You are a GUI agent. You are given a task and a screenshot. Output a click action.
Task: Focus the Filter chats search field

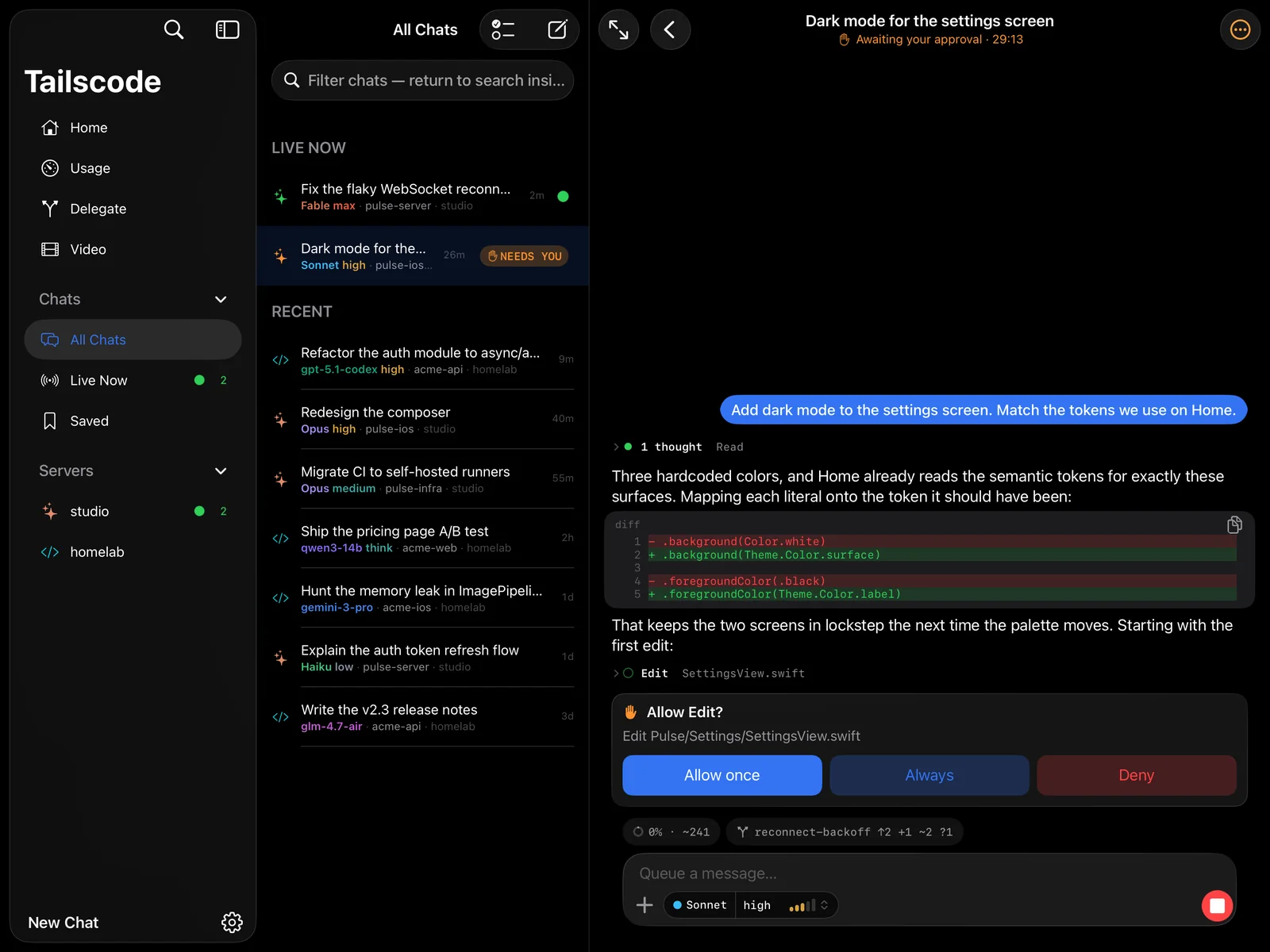[422, 80]
